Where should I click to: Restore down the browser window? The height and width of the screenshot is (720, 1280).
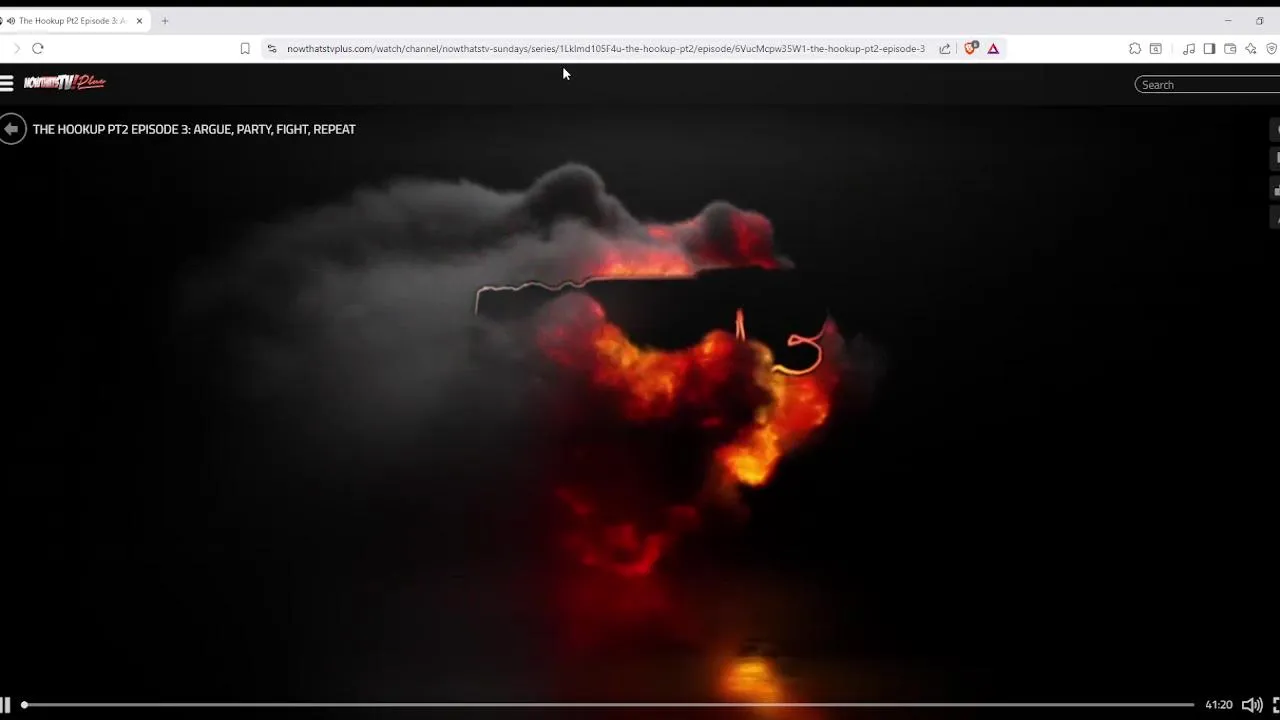coord(1259,21)
